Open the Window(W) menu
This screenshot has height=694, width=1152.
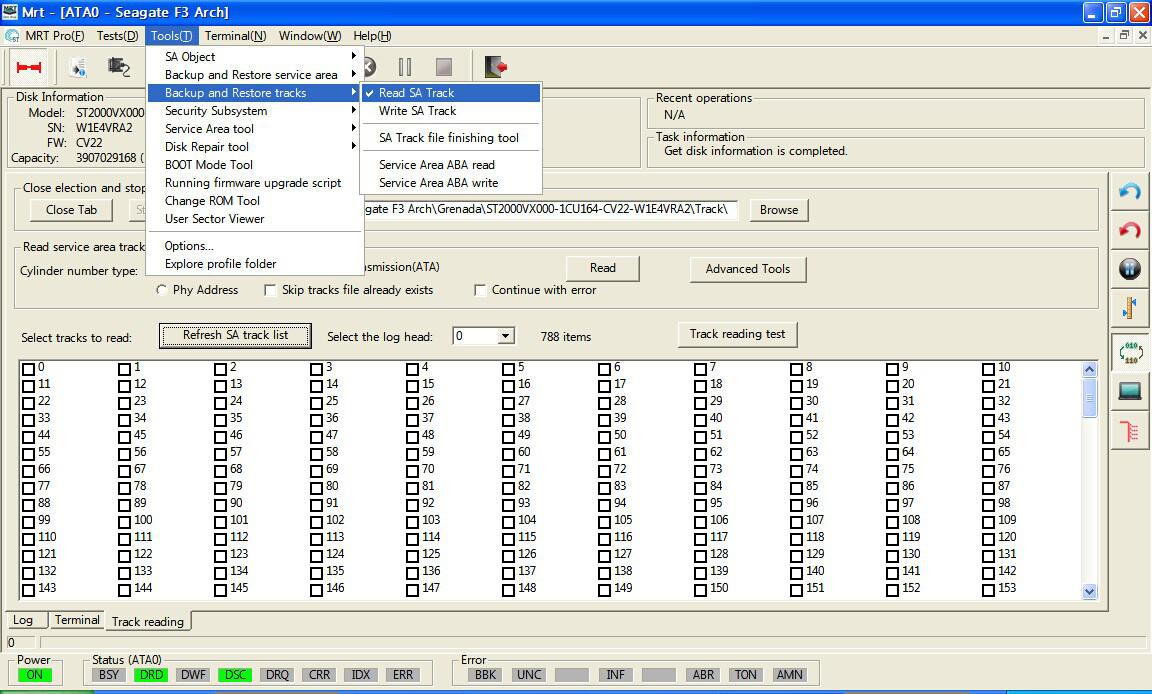[310, 36]
